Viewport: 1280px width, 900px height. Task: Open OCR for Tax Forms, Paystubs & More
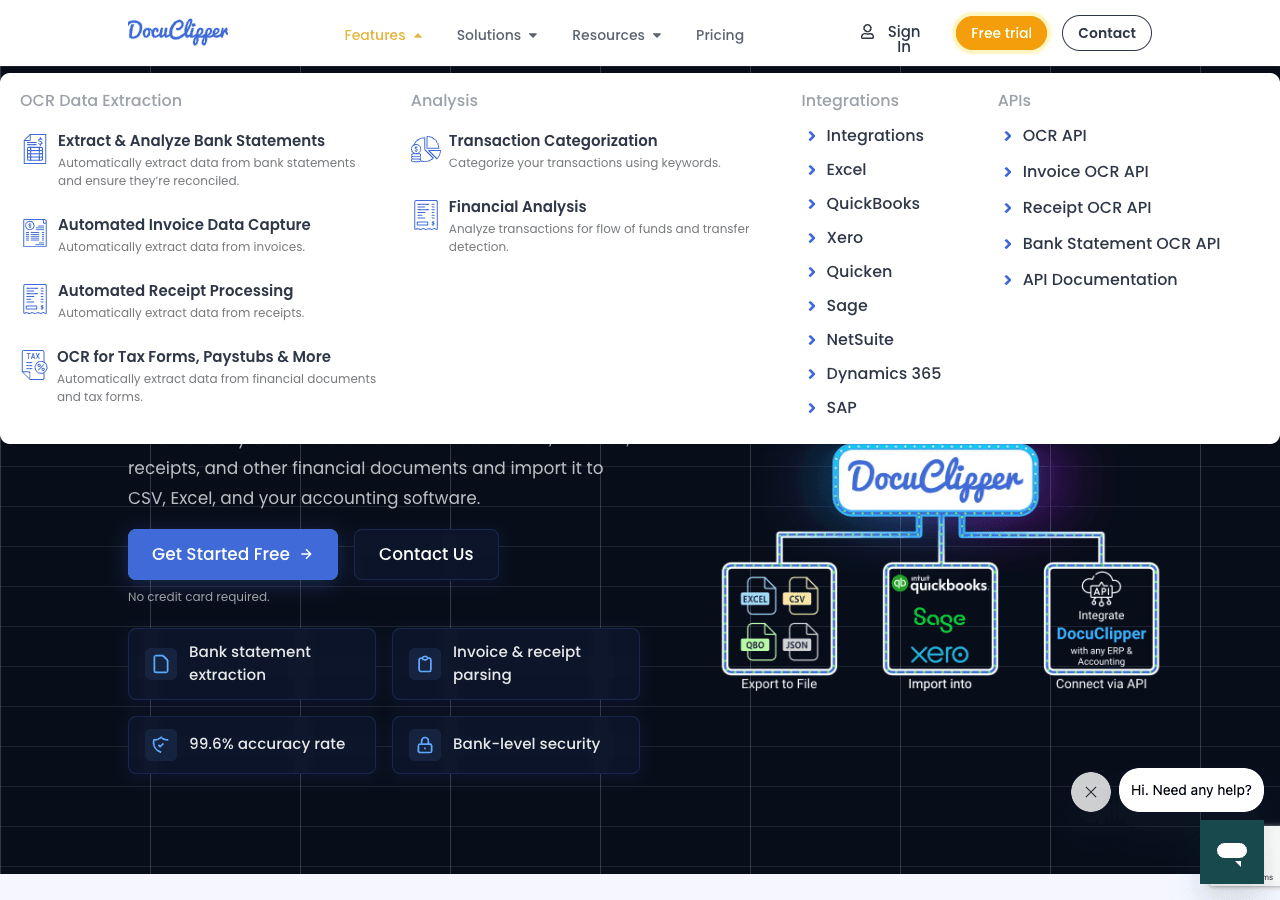coord(194,357)
